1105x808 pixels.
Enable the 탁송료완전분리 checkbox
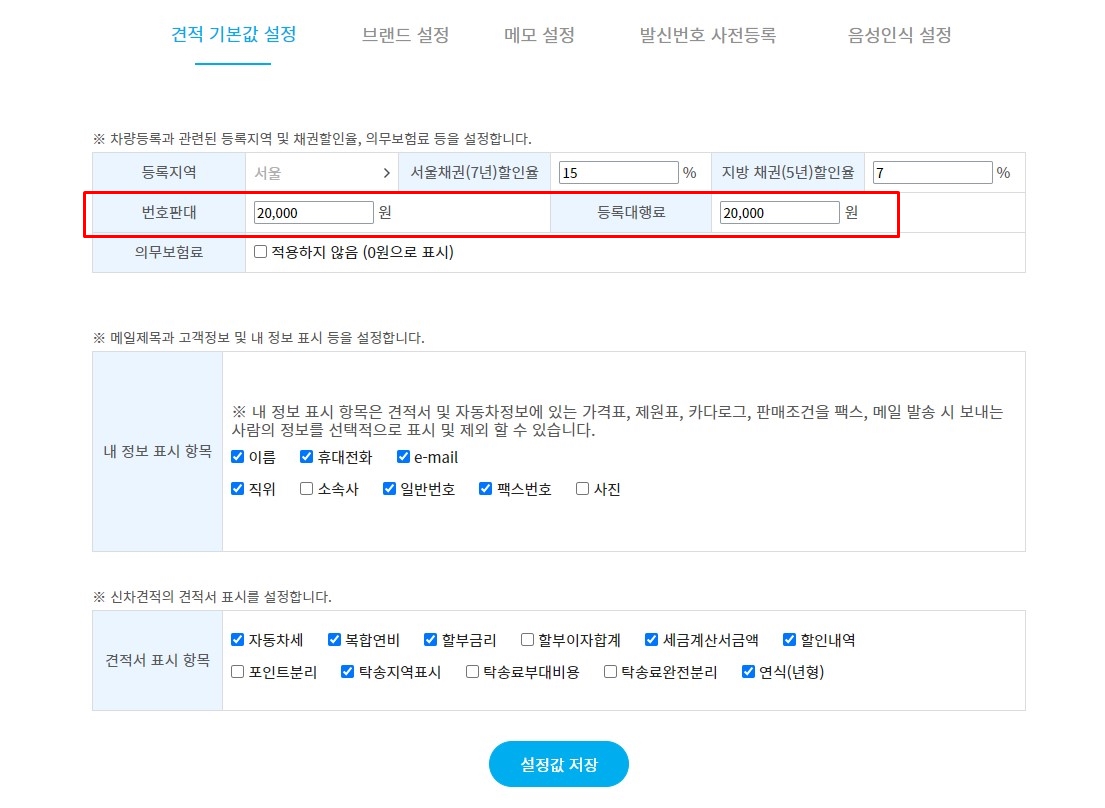[x=610, y=671]
